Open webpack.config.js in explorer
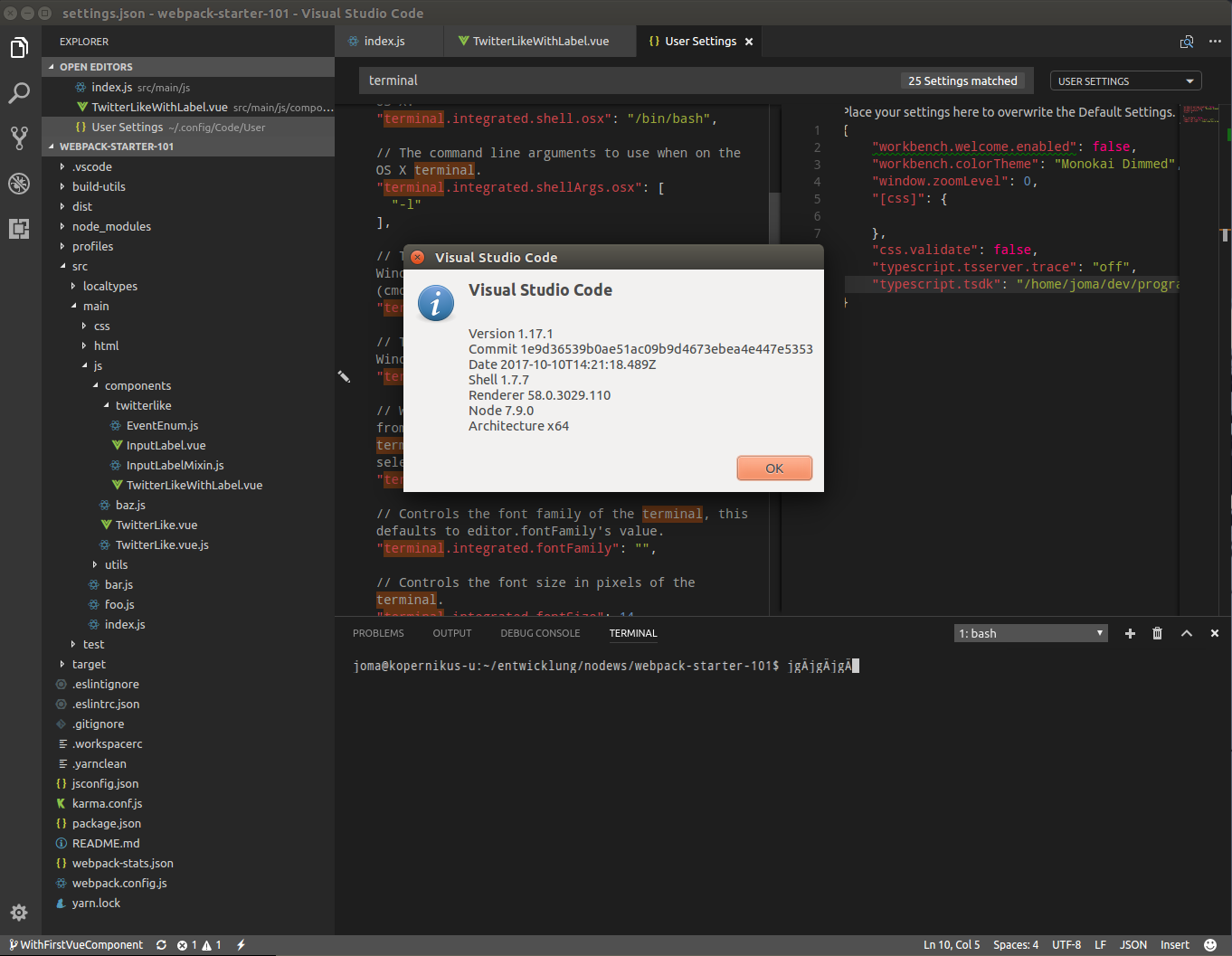 (188, 883)
